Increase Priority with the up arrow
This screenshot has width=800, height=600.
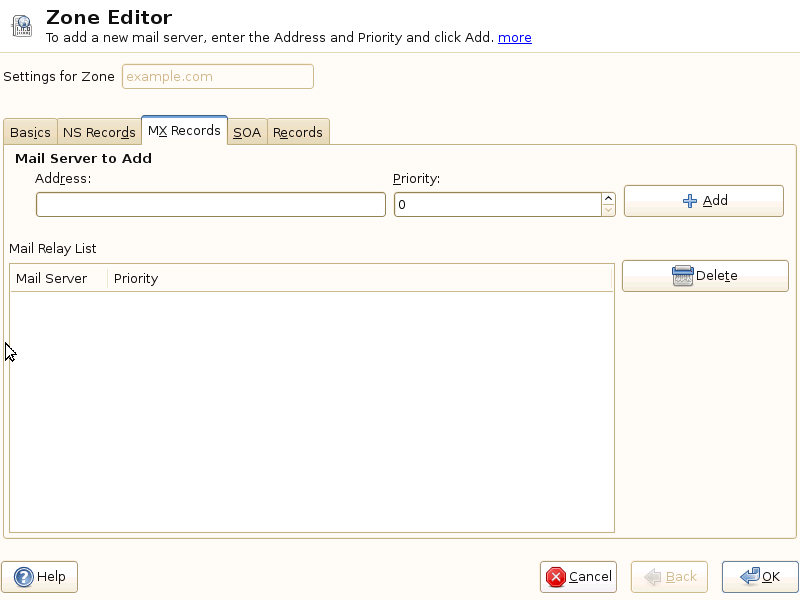pyautogui.click(x=608, y=199)
